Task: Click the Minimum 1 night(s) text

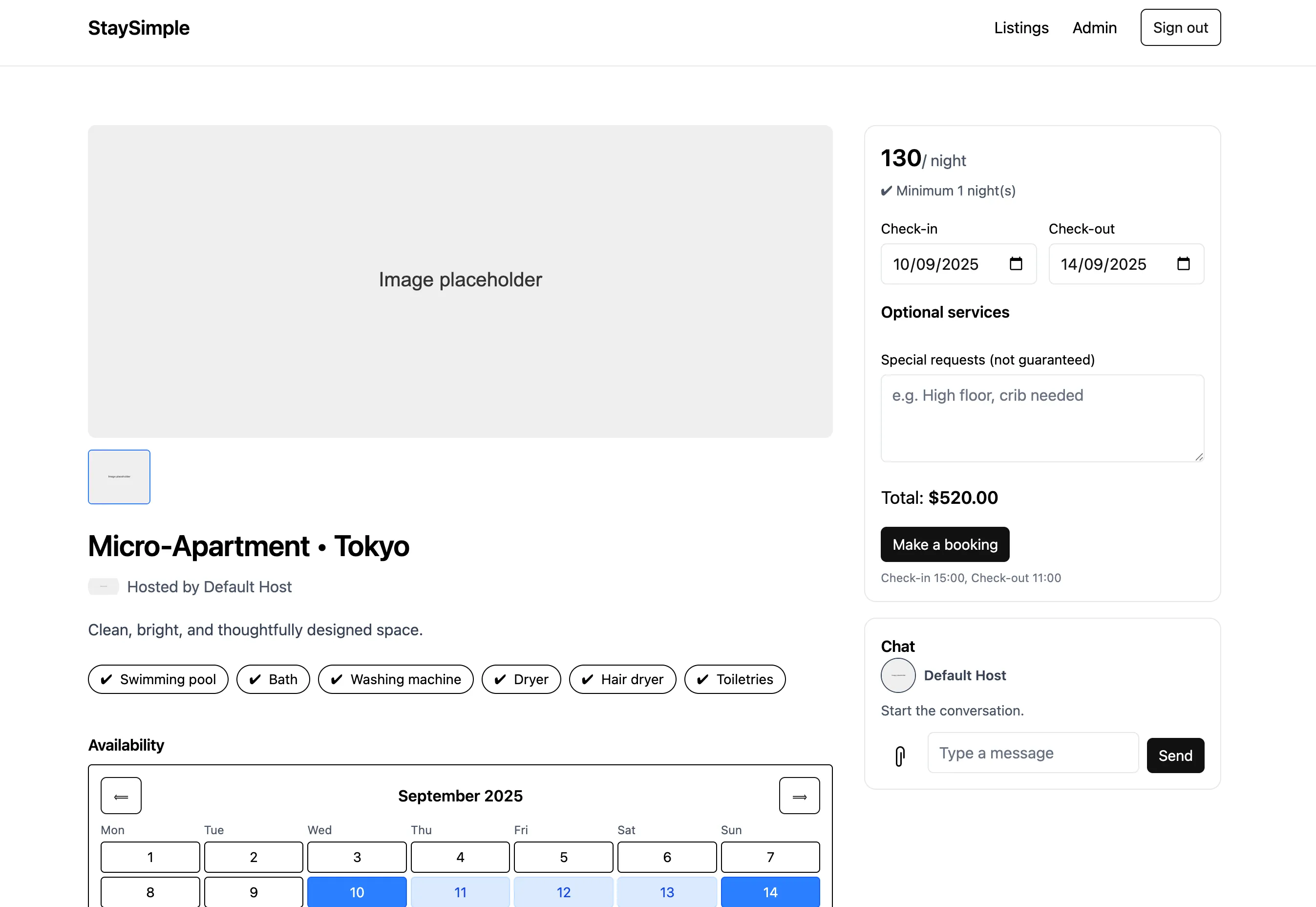Action: [948, 191]
